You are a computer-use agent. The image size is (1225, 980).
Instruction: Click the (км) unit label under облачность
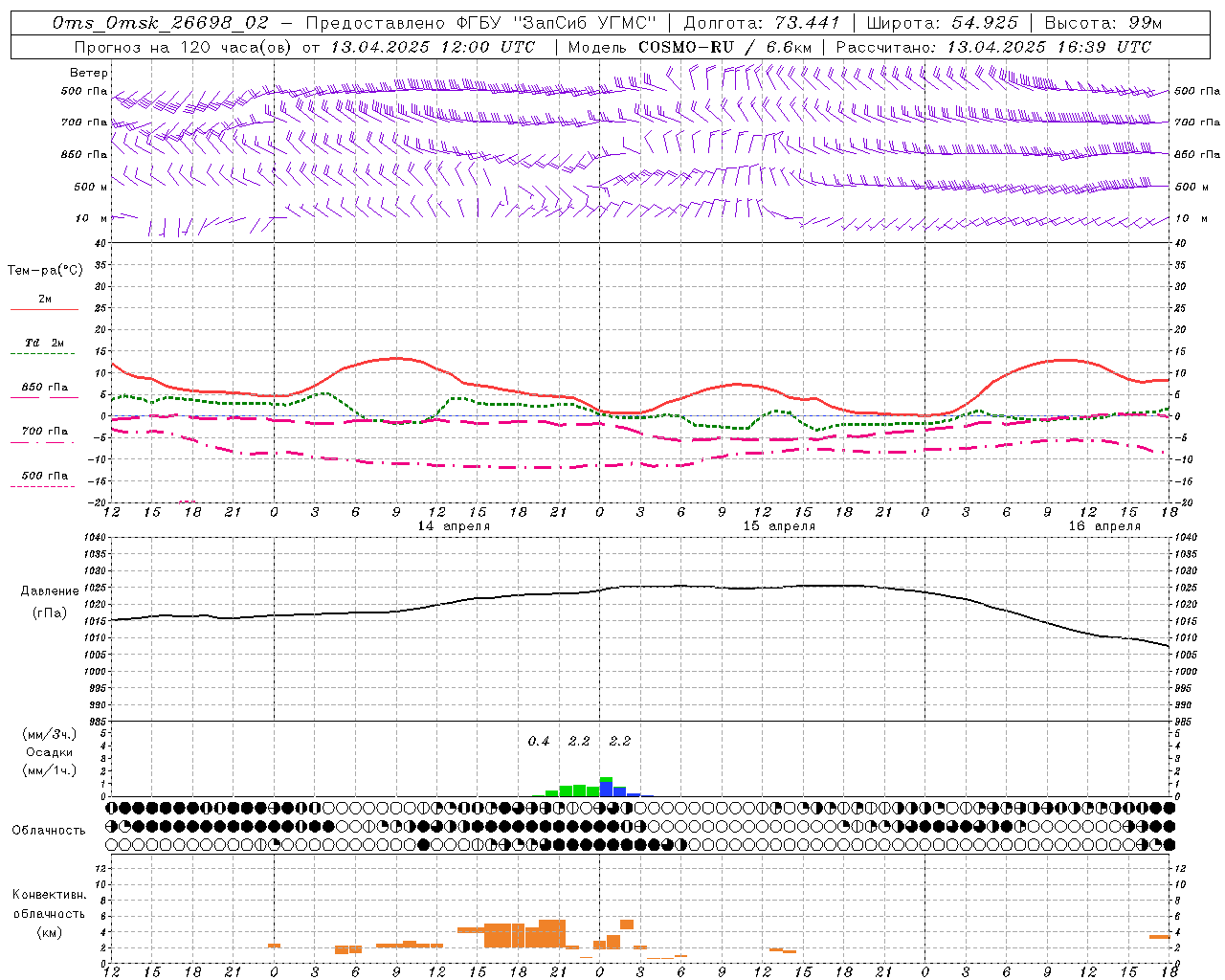49,931
